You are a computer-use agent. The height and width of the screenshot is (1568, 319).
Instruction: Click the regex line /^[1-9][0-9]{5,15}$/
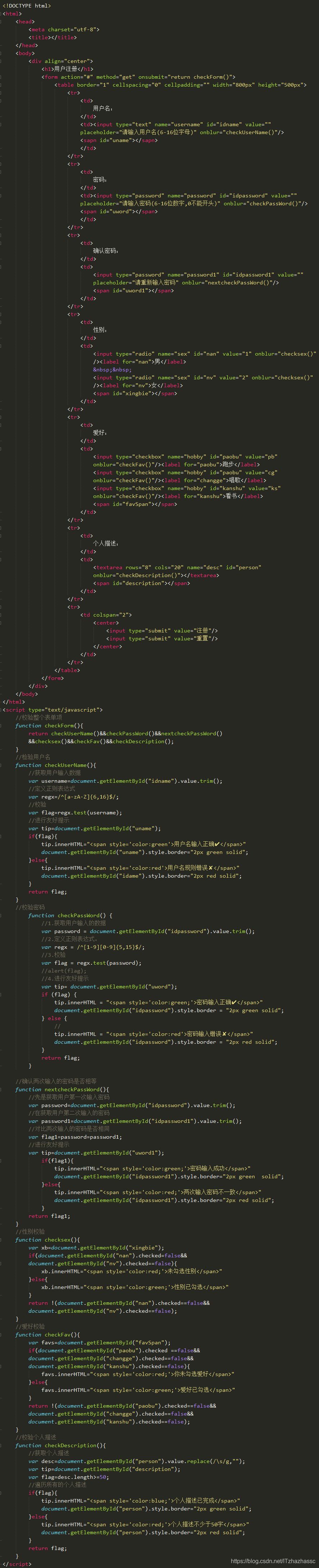click(x=93, y=948)
